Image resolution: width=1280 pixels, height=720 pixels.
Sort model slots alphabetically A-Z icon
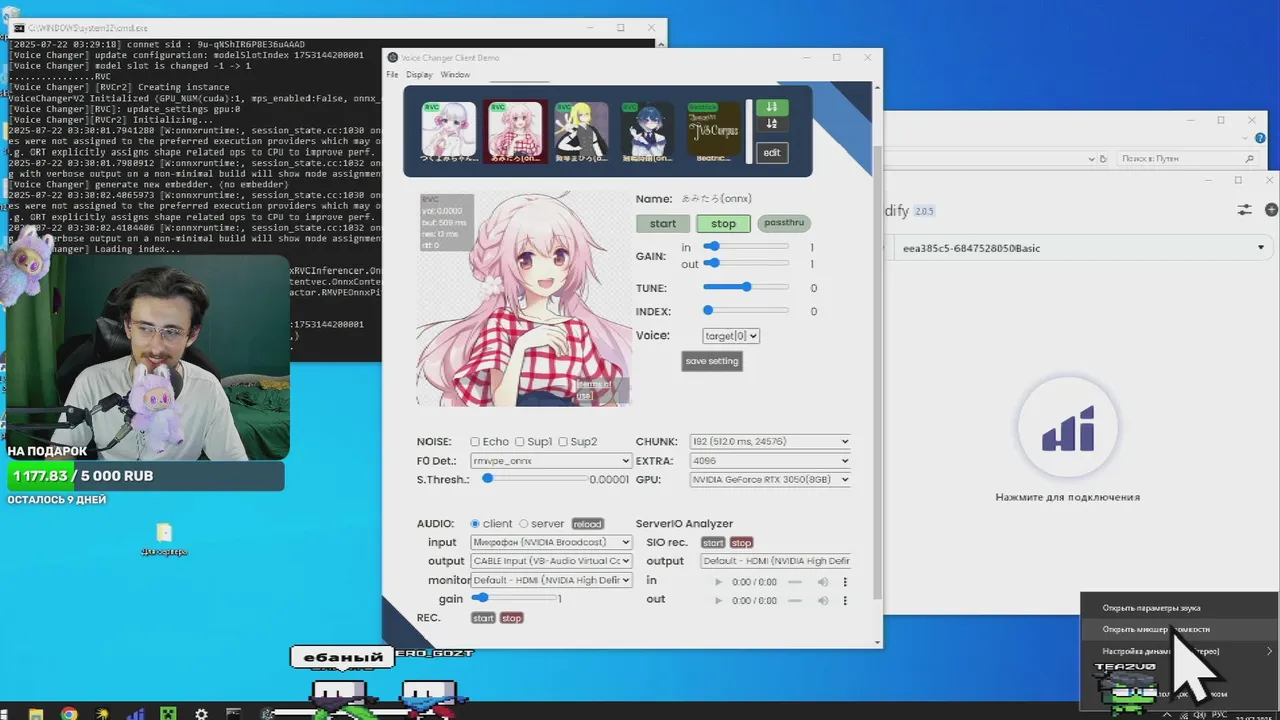point(772,124)
